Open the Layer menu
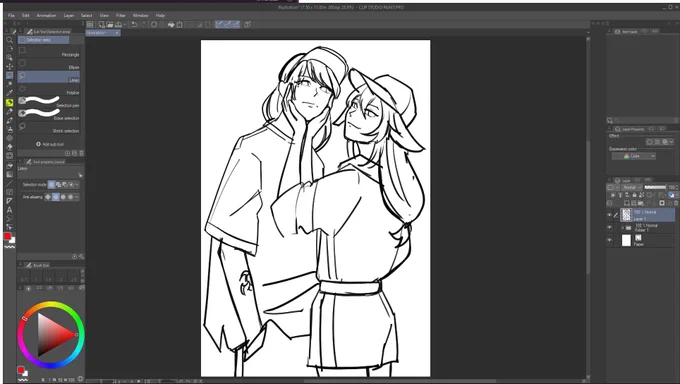 click(69, 16)
